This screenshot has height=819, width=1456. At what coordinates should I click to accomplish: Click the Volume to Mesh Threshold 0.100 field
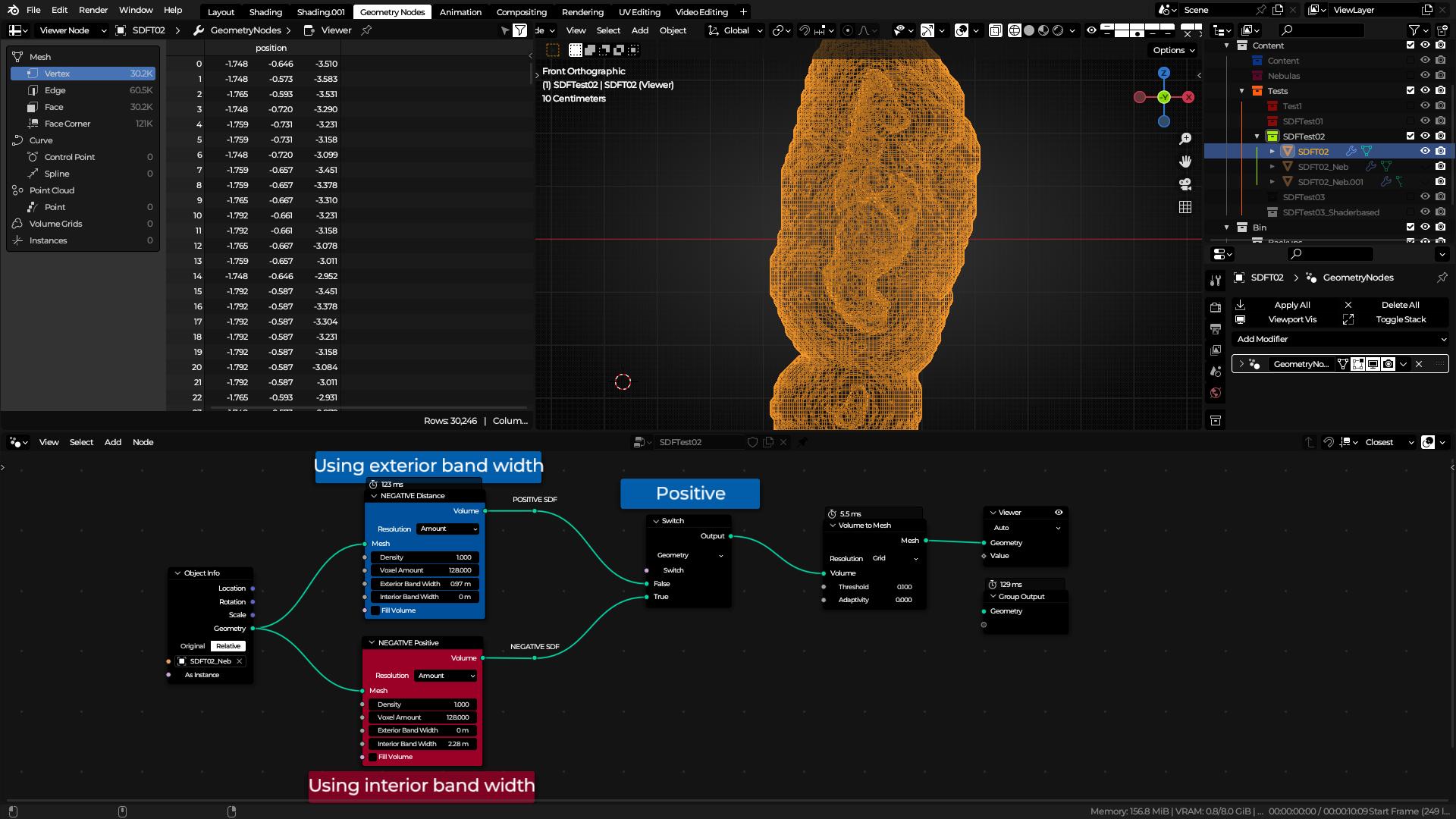874,587
